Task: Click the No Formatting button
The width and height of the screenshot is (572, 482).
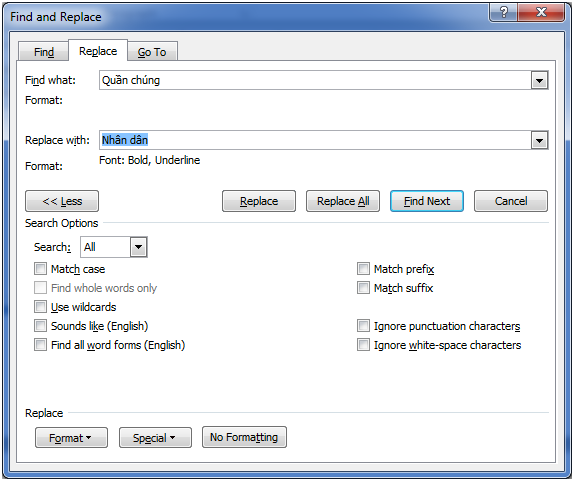Action: coord(244,437)
